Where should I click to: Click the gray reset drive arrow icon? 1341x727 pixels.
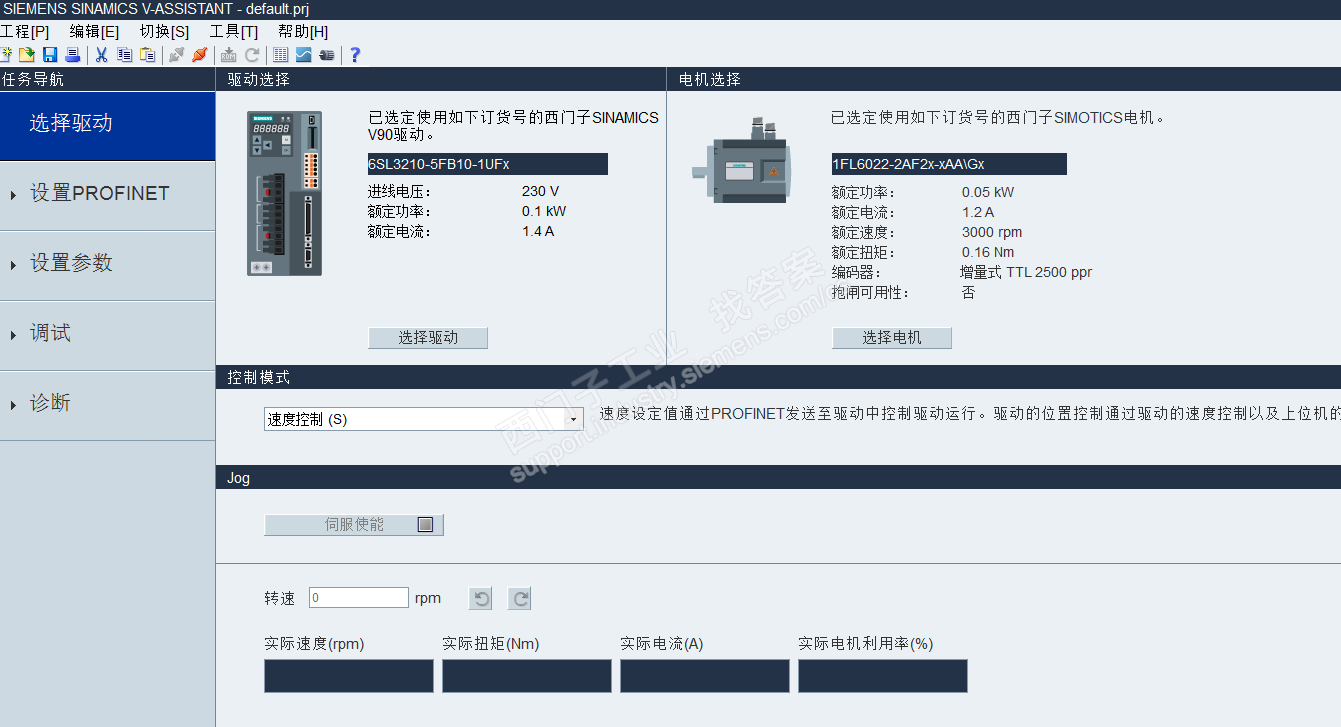tap(252, 55)
